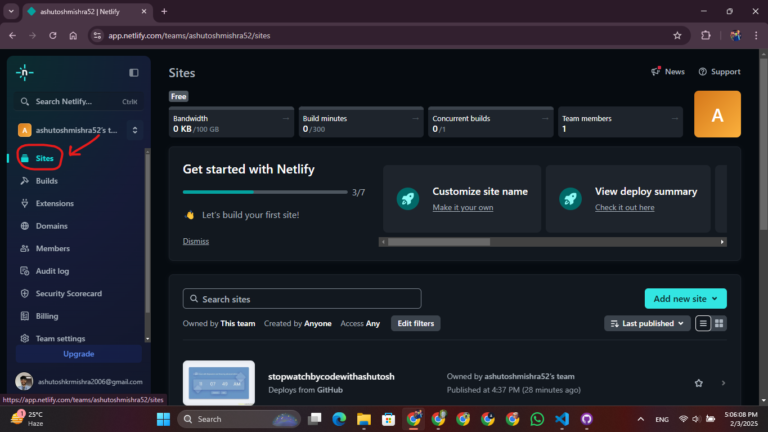Open News announcements megaphone icon
This screenshot has width=768, height=432.
[x=656, y=72]
